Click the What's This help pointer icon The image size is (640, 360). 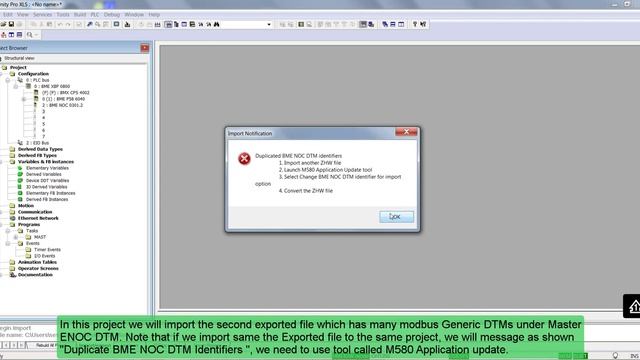pos(423,24)
